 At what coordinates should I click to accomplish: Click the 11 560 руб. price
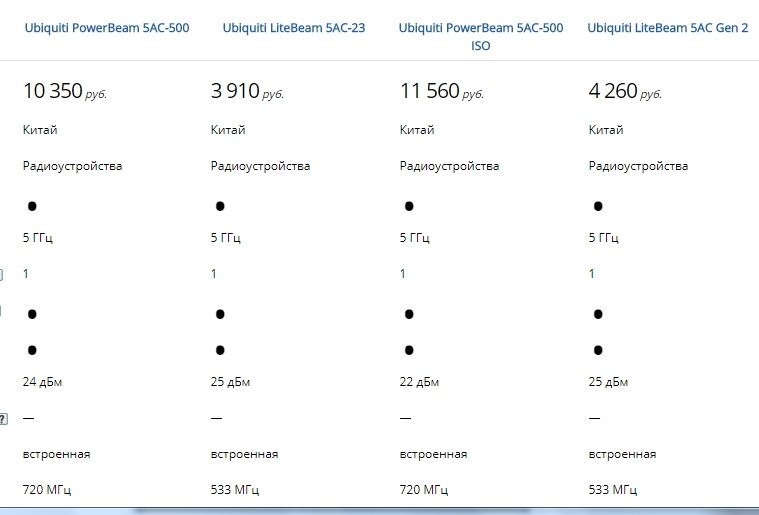[442, 91]
